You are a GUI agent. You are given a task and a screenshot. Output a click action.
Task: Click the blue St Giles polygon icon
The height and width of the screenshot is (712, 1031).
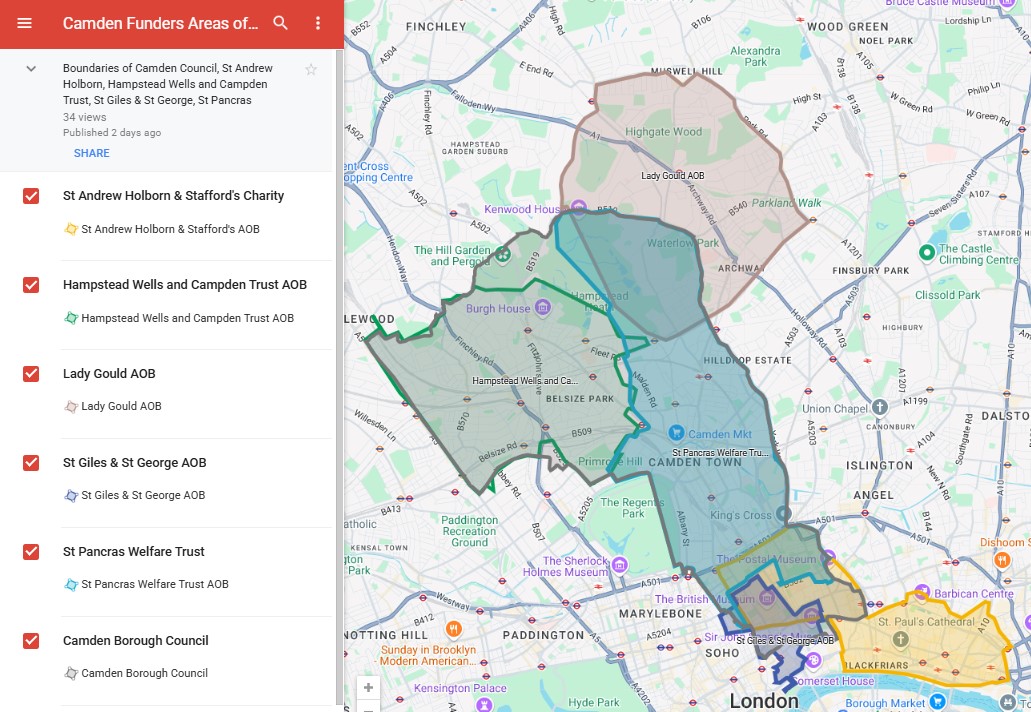click(x=71, y=495)
